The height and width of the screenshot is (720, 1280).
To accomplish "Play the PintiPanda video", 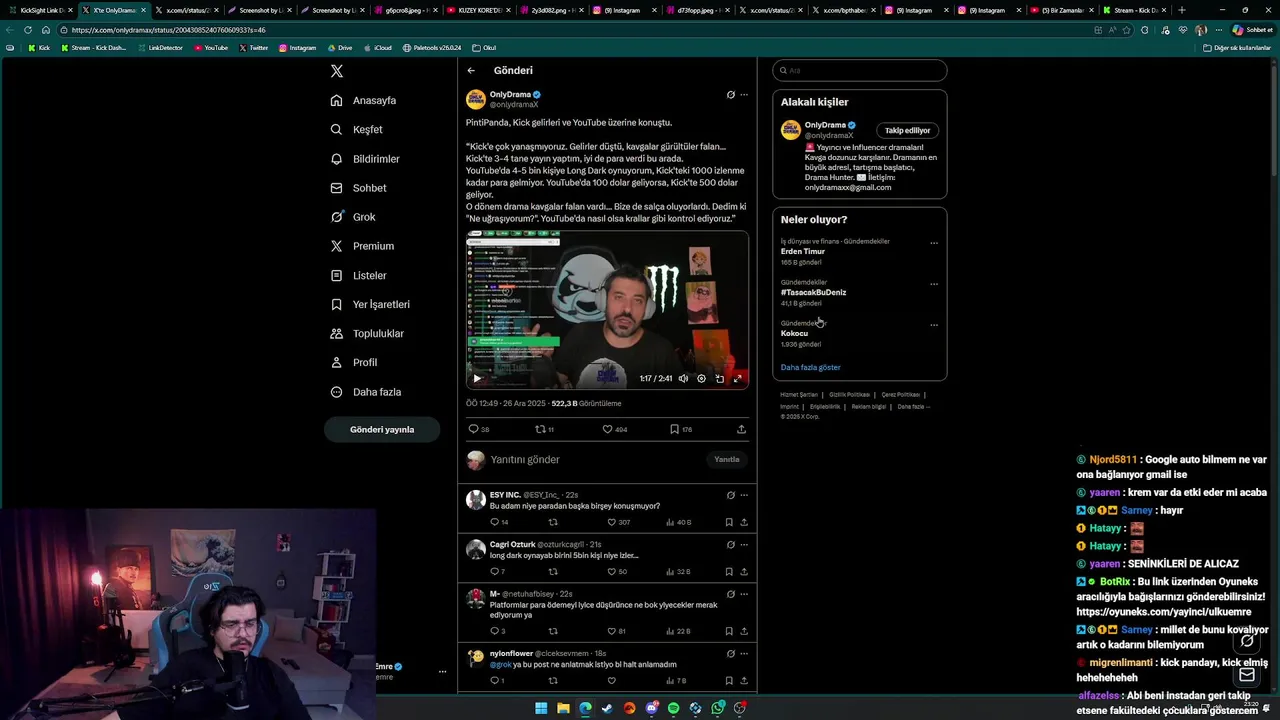I will pos(477,378).
